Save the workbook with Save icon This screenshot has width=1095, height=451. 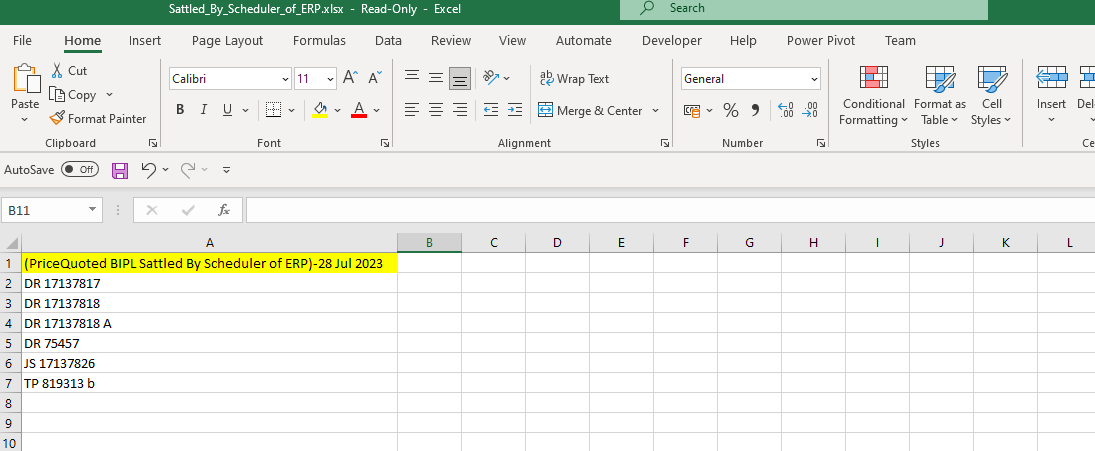coord(120,170)
